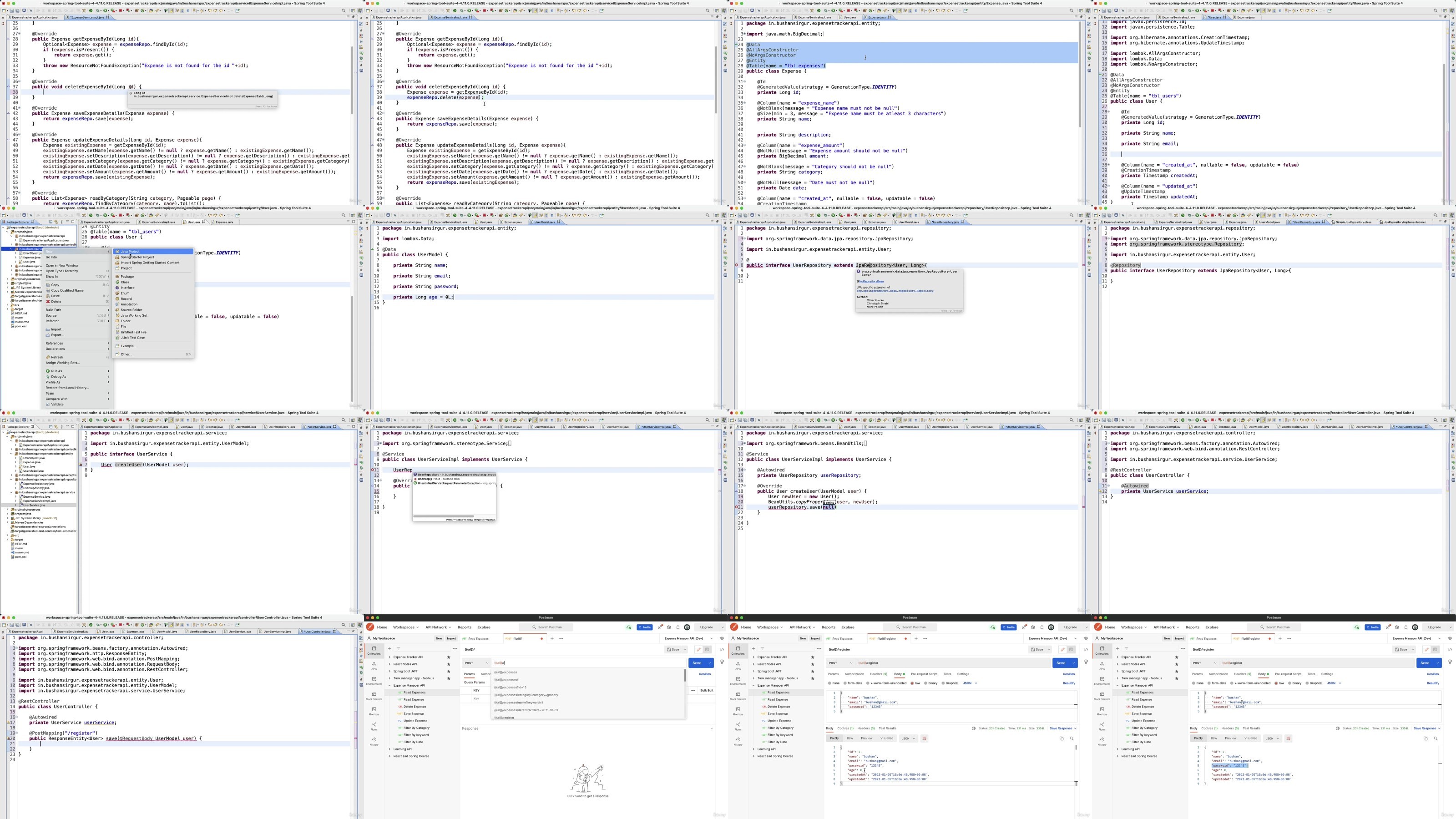Screen dimensions: 1456x819
Task: Click Send in Postman showing URL suggestions
Action: click(x=697, y=663)
